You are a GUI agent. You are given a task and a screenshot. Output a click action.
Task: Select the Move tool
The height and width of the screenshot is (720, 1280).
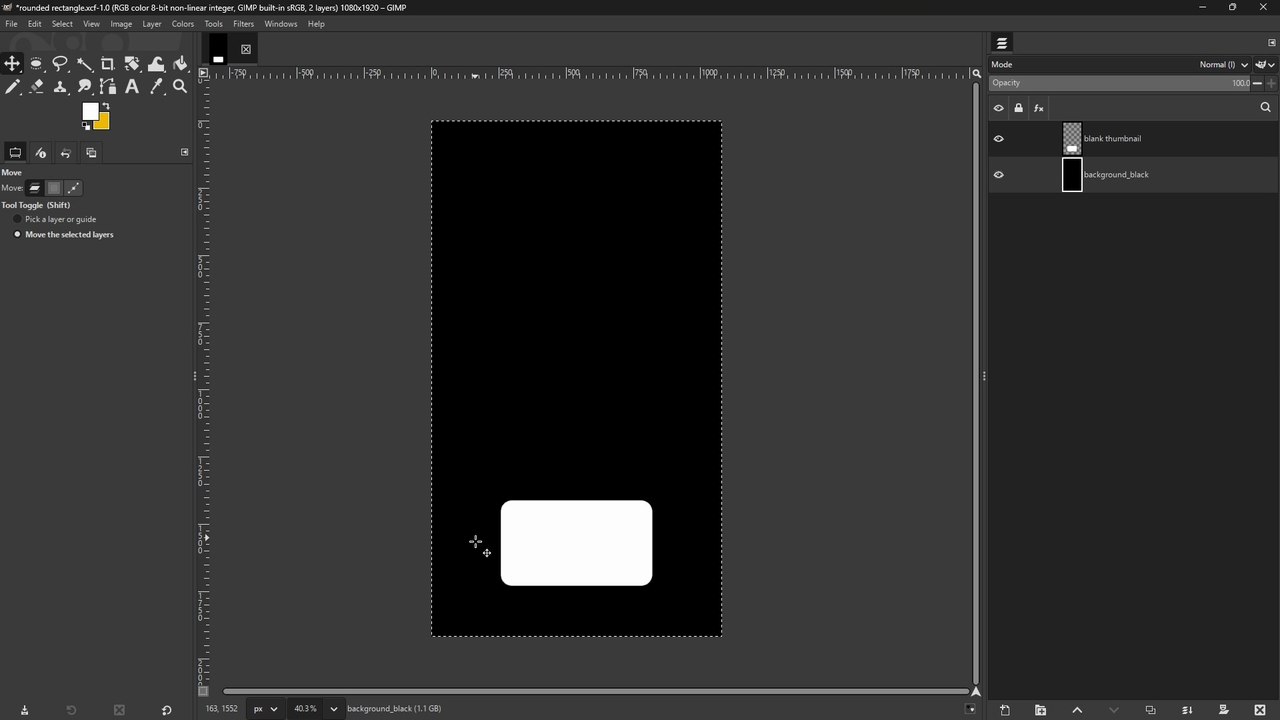12,64
